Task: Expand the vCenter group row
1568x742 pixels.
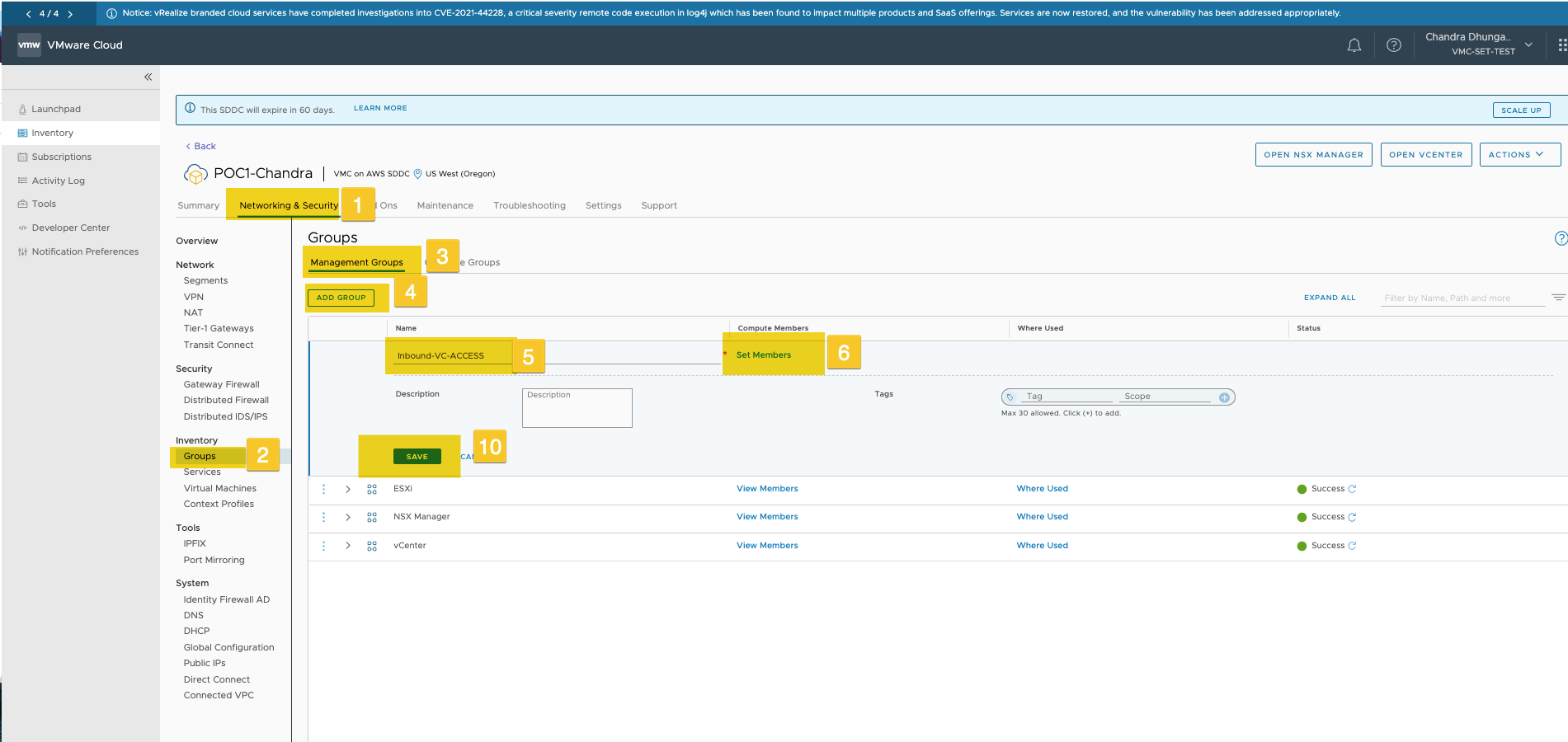Action: [348, 546]
